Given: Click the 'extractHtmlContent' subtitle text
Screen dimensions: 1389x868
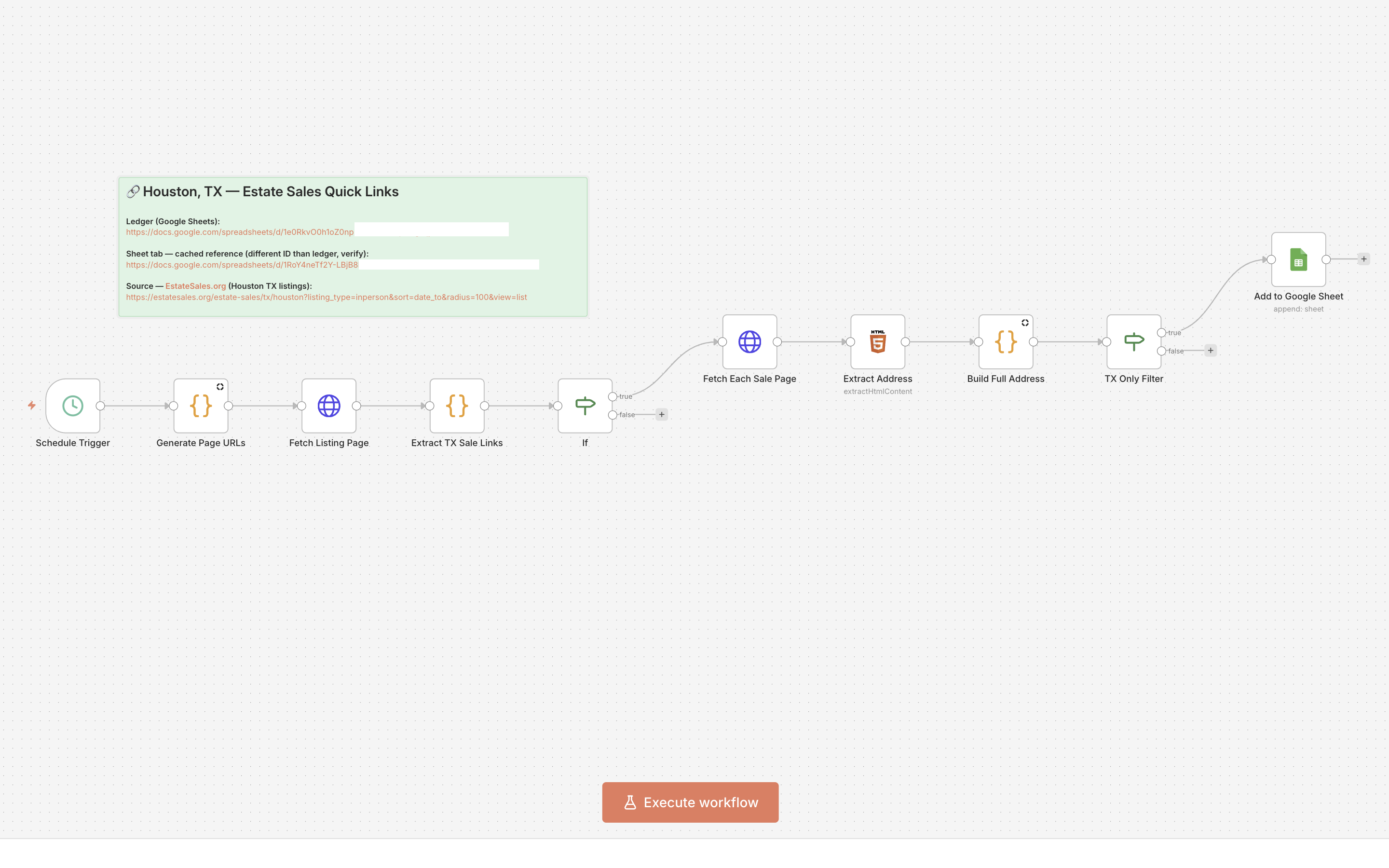Looking at the screenshot, I should pyautogui.click(x=878, y=392).
